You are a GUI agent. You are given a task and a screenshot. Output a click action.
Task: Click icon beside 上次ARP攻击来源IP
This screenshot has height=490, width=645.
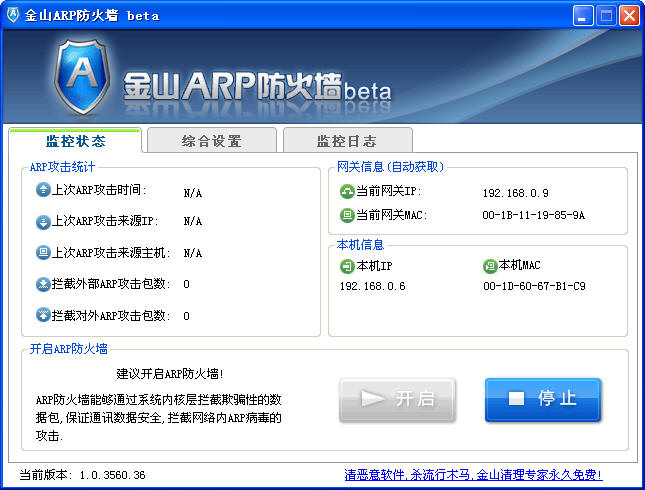pyautogui.click(x=43, y=221)
